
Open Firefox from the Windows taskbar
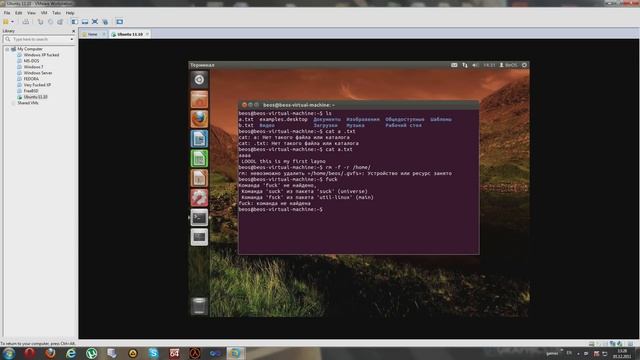point(50,353)
